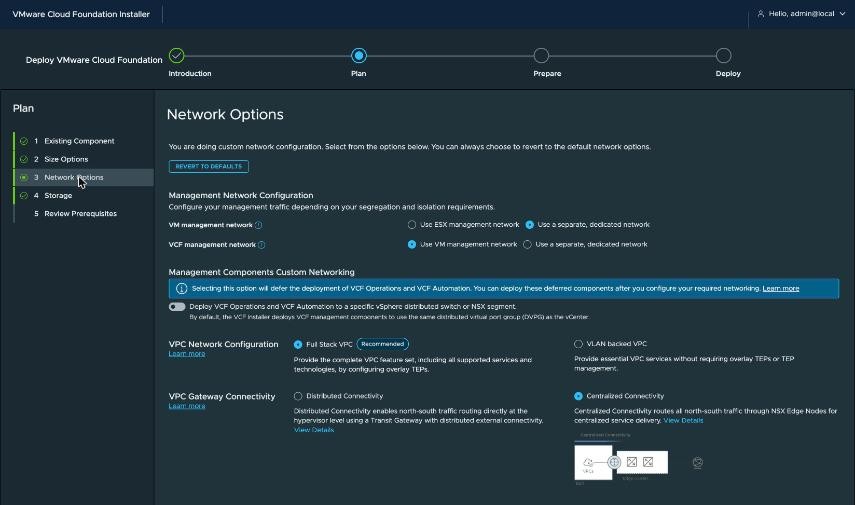Select Use VM management network radio option
This screenshot has height=505, width=855.
(x=412, y=244)
